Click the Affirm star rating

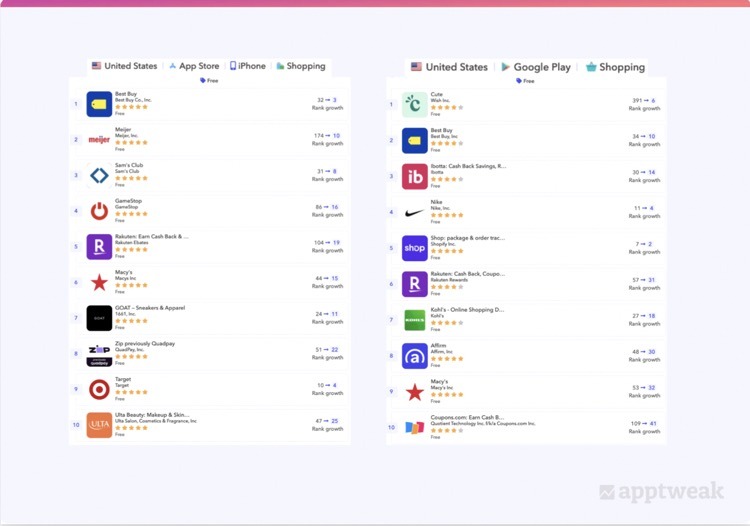pyautogui.click(x=447, y=359)
